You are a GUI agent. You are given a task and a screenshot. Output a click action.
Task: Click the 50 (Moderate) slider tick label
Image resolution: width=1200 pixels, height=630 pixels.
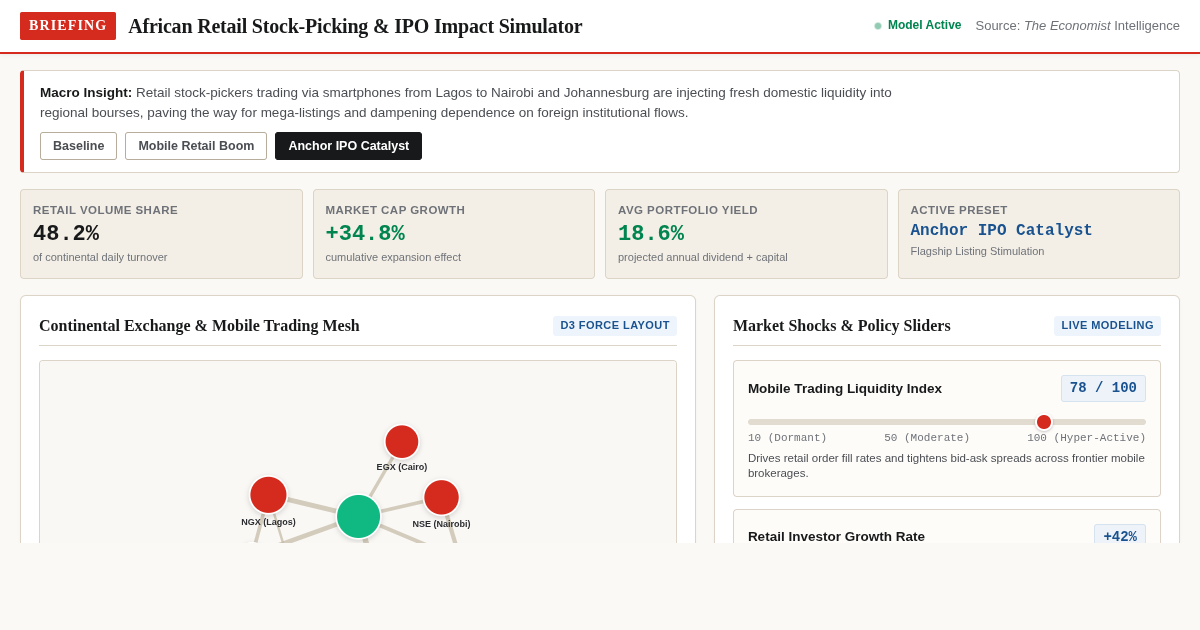927,438
